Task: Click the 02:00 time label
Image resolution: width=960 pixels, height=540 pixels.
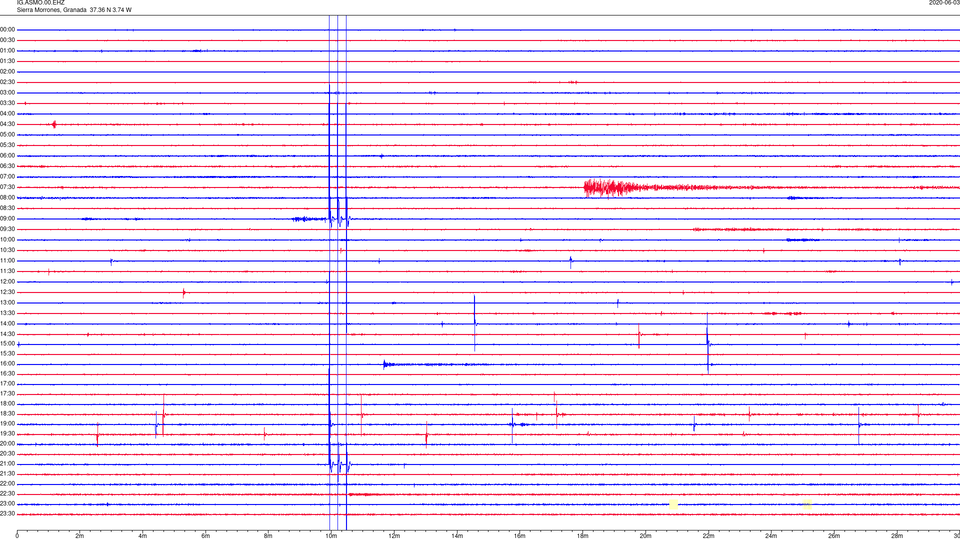Action: click(x=8, y=72)
